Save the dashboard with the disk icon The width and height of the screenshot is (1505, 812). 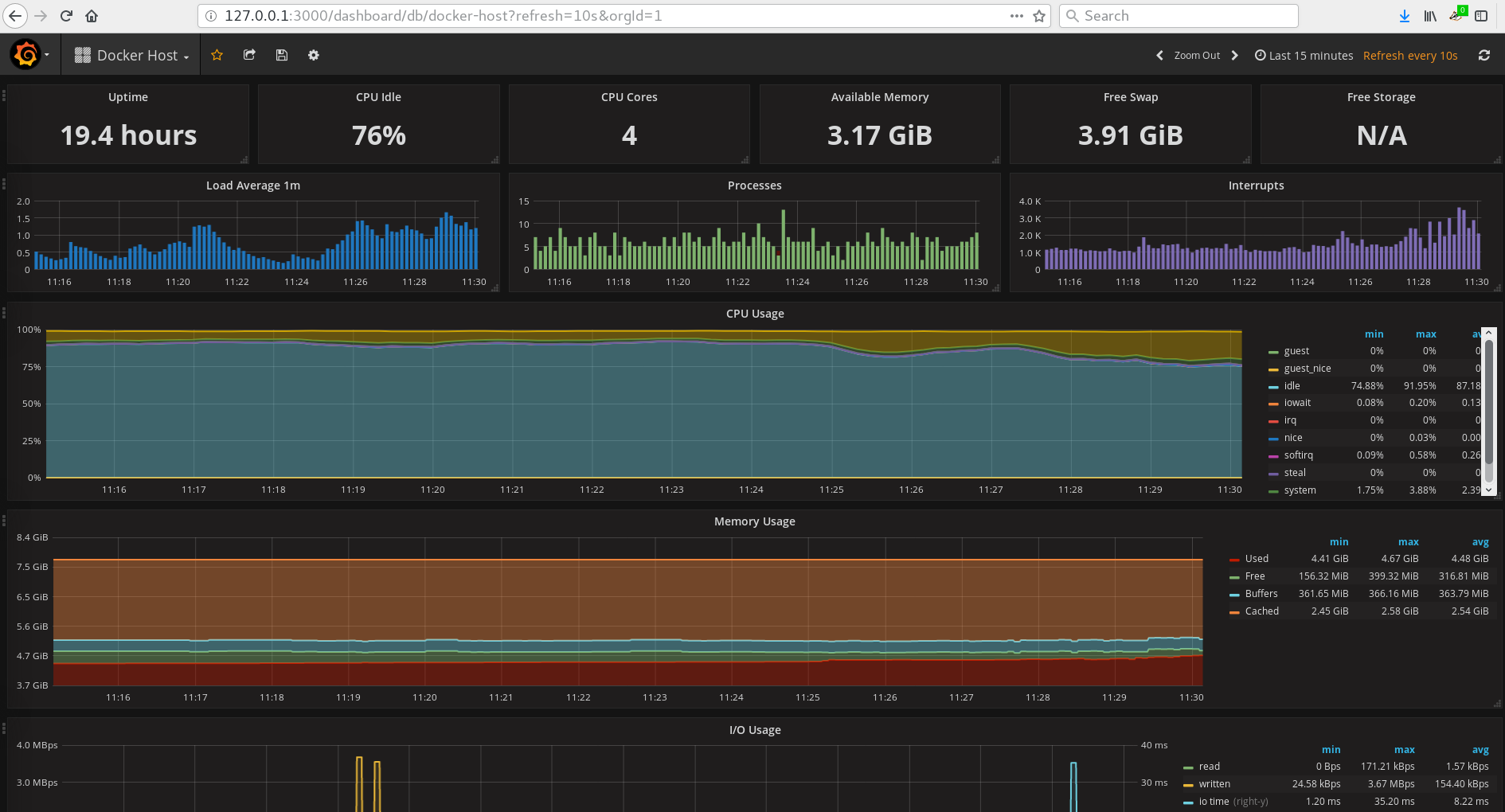pyautogui.click(x=281, y=55)
